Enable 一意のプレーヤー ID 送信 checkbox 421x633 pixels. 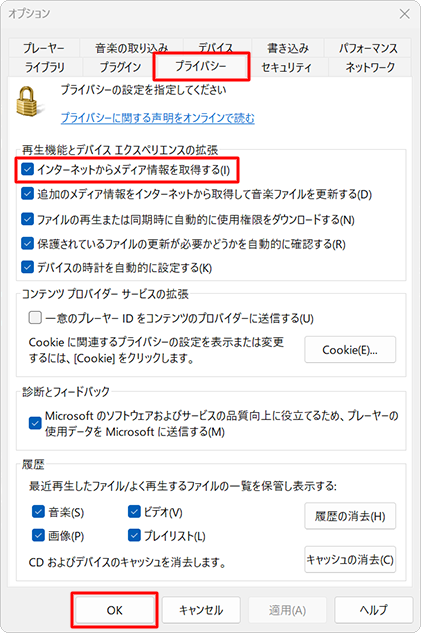click(x=35, y=318)
